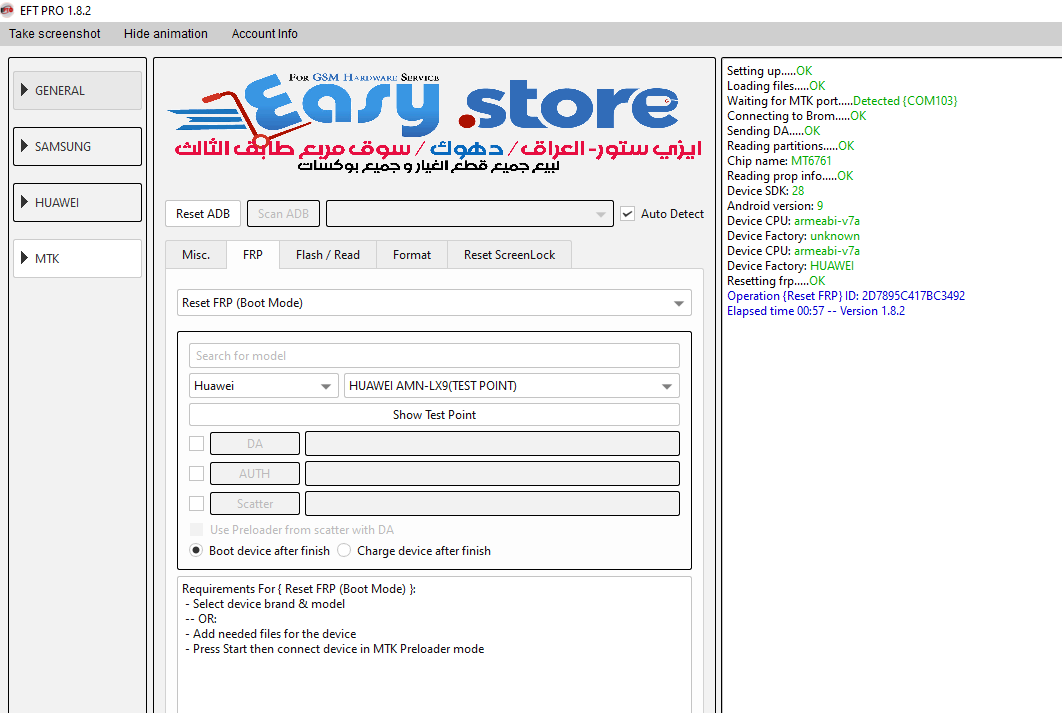The width and height of the screenshot is (1062, 713).
Task: Click the Search for model field
Action: pos(434,355)
